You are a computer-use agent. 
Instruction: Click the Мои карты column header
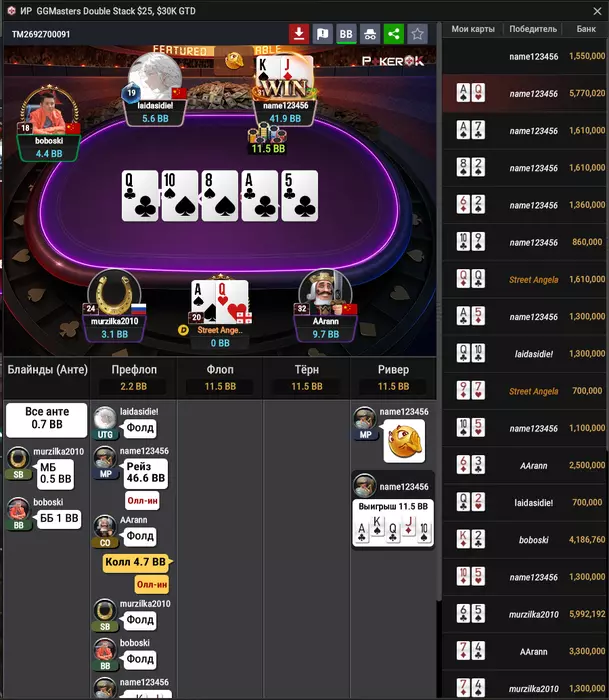click(473, 29)
